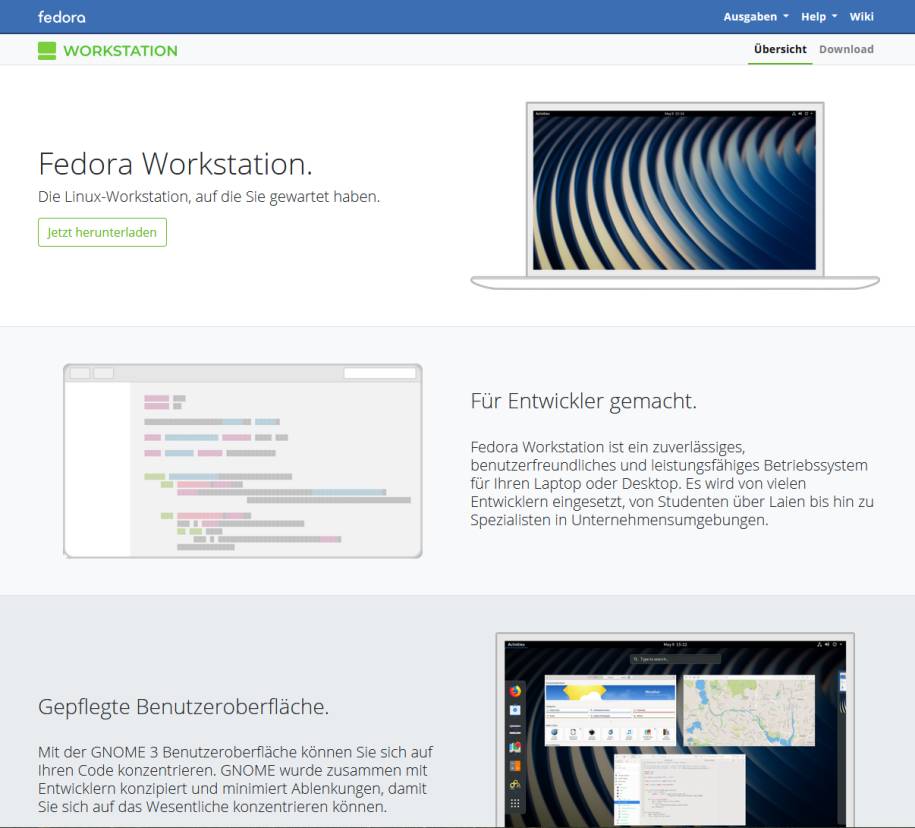Screen dimensions: 915x828
Task: Open the Software icon in the dock
Action: point(516,765)
